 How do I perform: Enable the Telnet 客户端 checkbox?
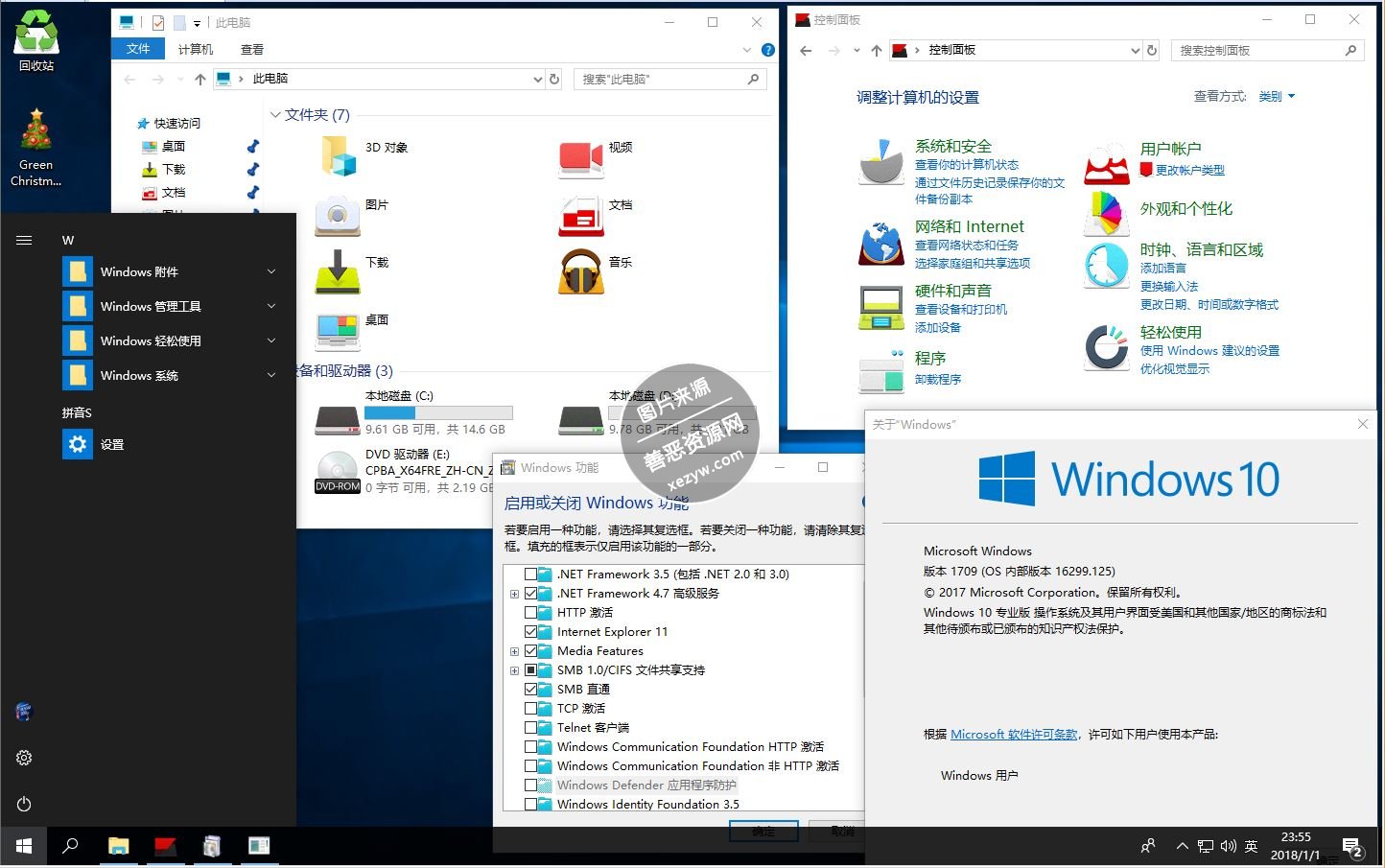[x=530, y=727]
